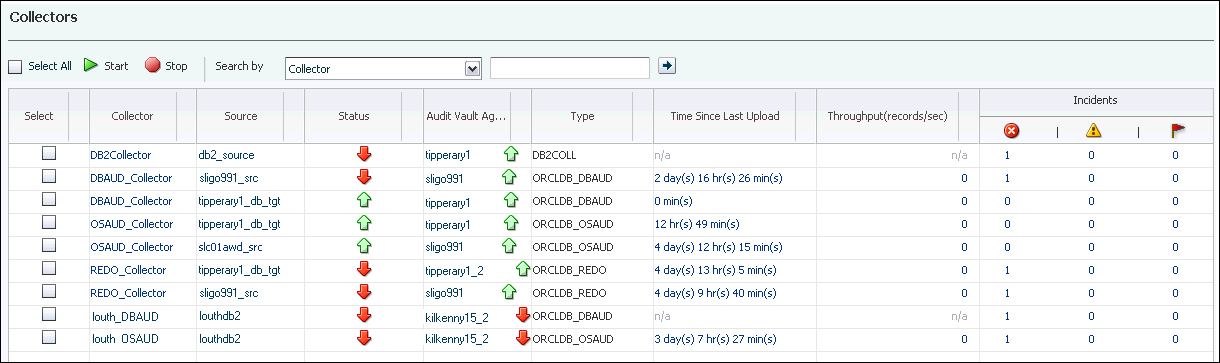Viewport: 1220px width, 363px height.
Task: Click DB2COLL type cell
Action: click(x=554, y=155)
